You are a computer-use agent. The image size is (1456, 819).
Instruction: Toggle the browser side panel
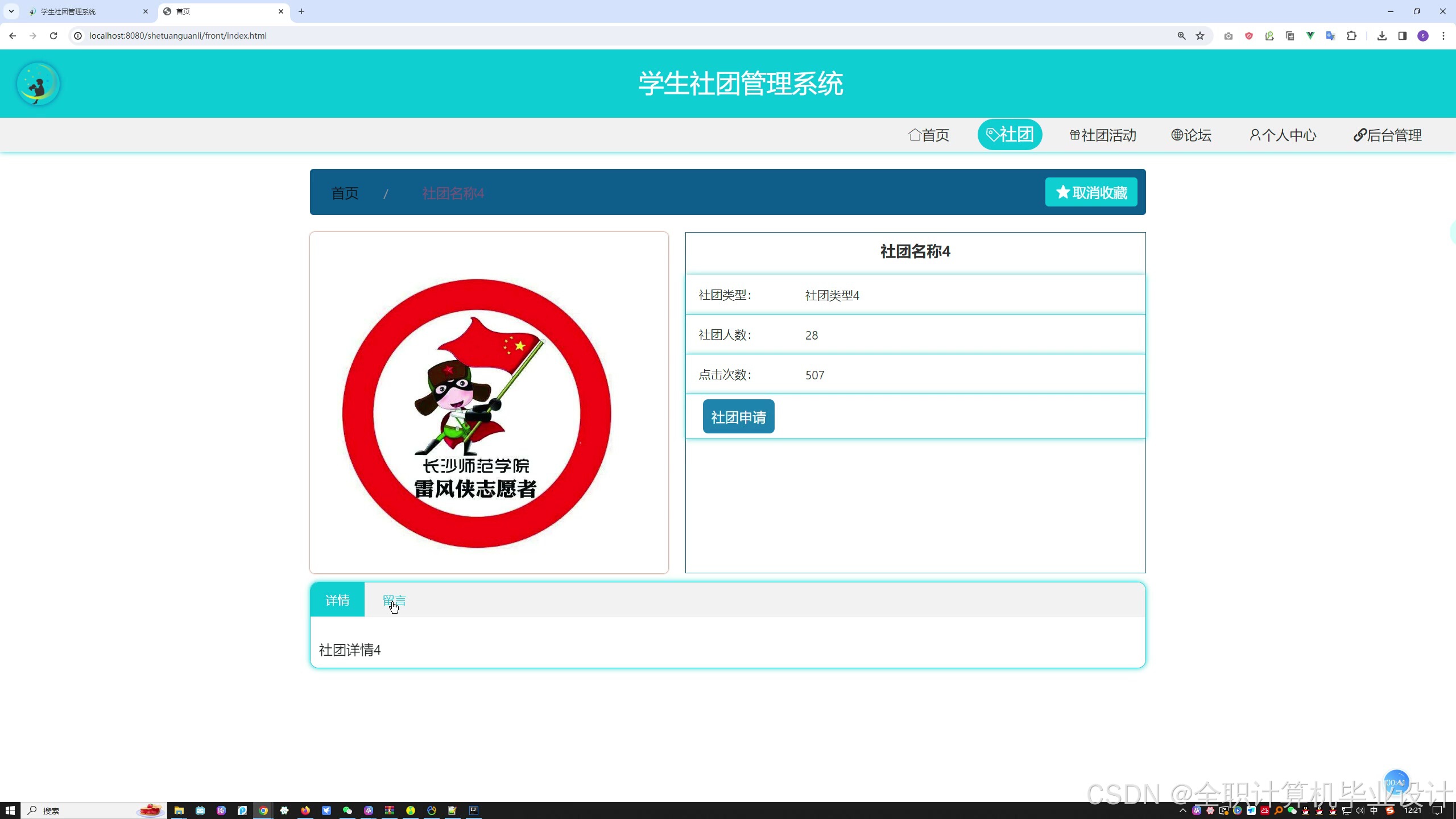(1402, 36)
